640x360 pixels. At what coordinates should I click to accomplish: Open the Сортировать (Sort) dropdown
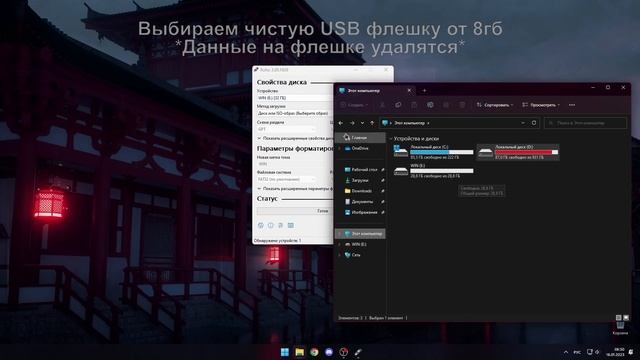(495, 105)
